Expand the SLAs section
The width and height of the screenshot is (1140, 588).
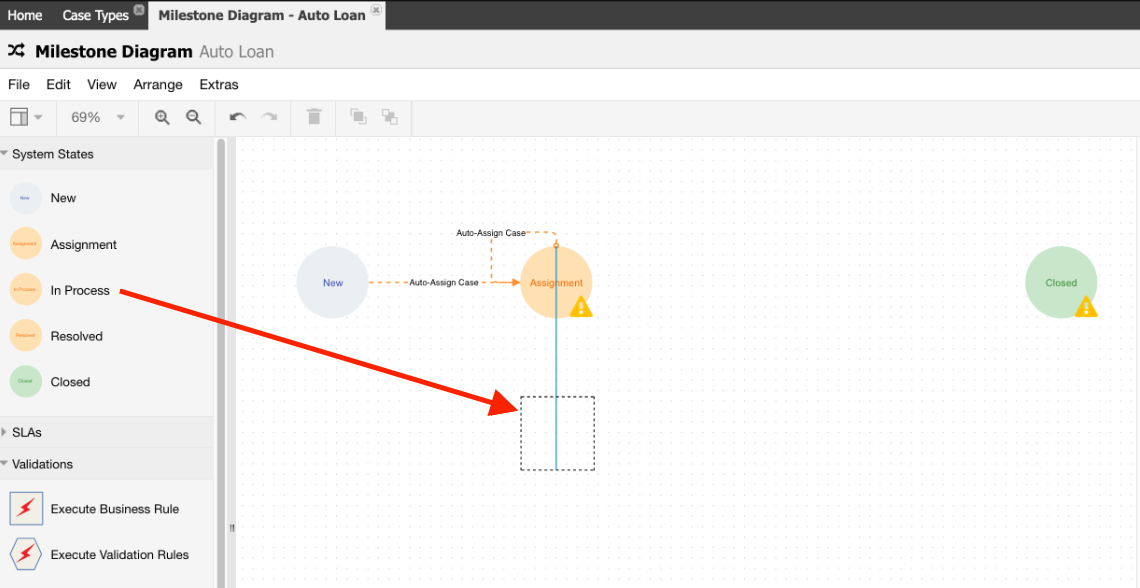[x=4, y=432]
